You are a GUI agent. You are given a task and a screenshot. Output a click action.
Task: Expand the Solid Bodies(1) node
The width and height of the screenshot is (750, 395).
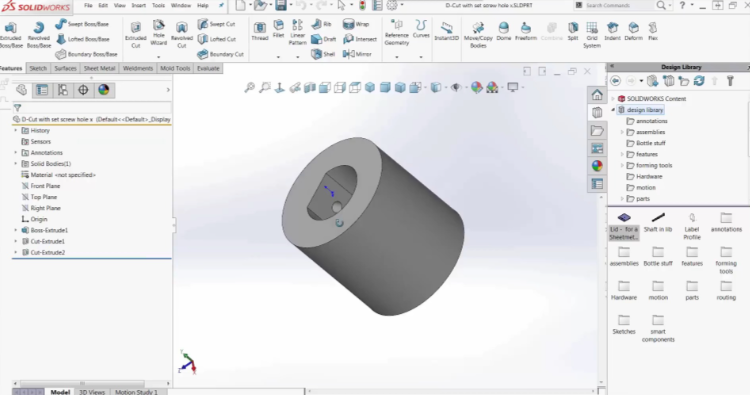(16, 164)
